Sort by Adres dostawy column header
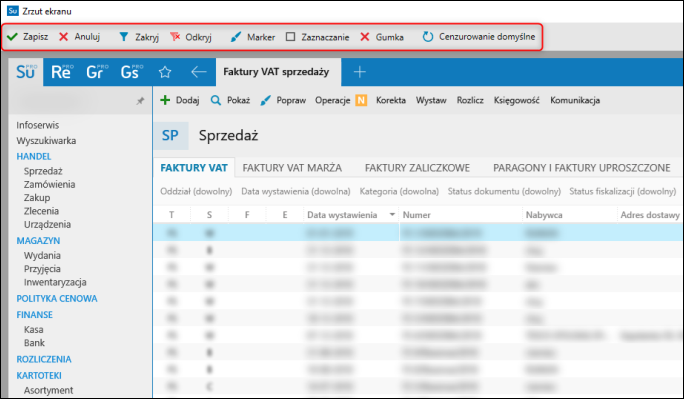 pos(650,215)
